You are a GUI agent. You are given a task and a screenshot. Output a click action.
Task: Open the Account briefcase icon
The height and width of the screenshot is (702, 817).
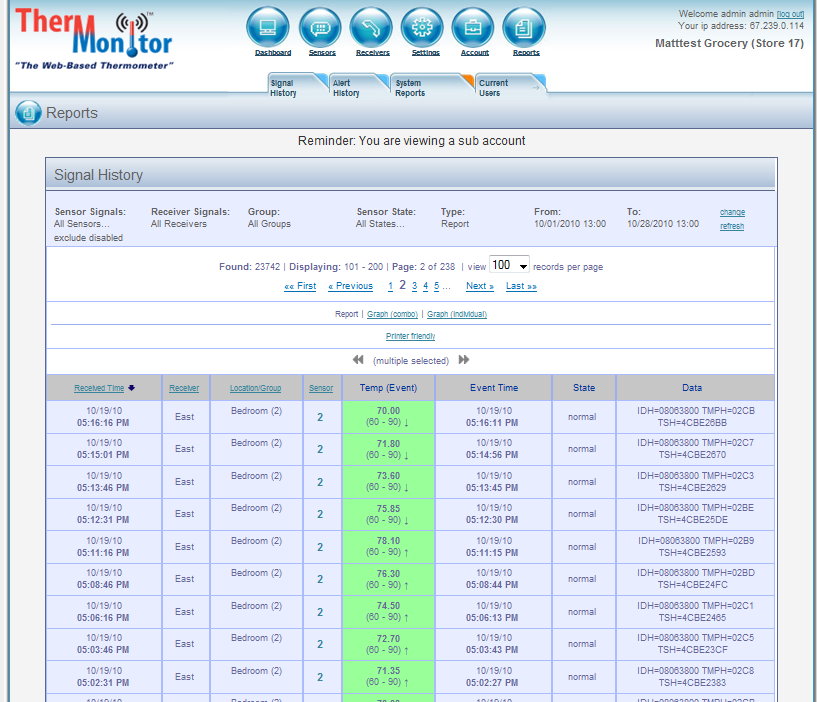473,28
